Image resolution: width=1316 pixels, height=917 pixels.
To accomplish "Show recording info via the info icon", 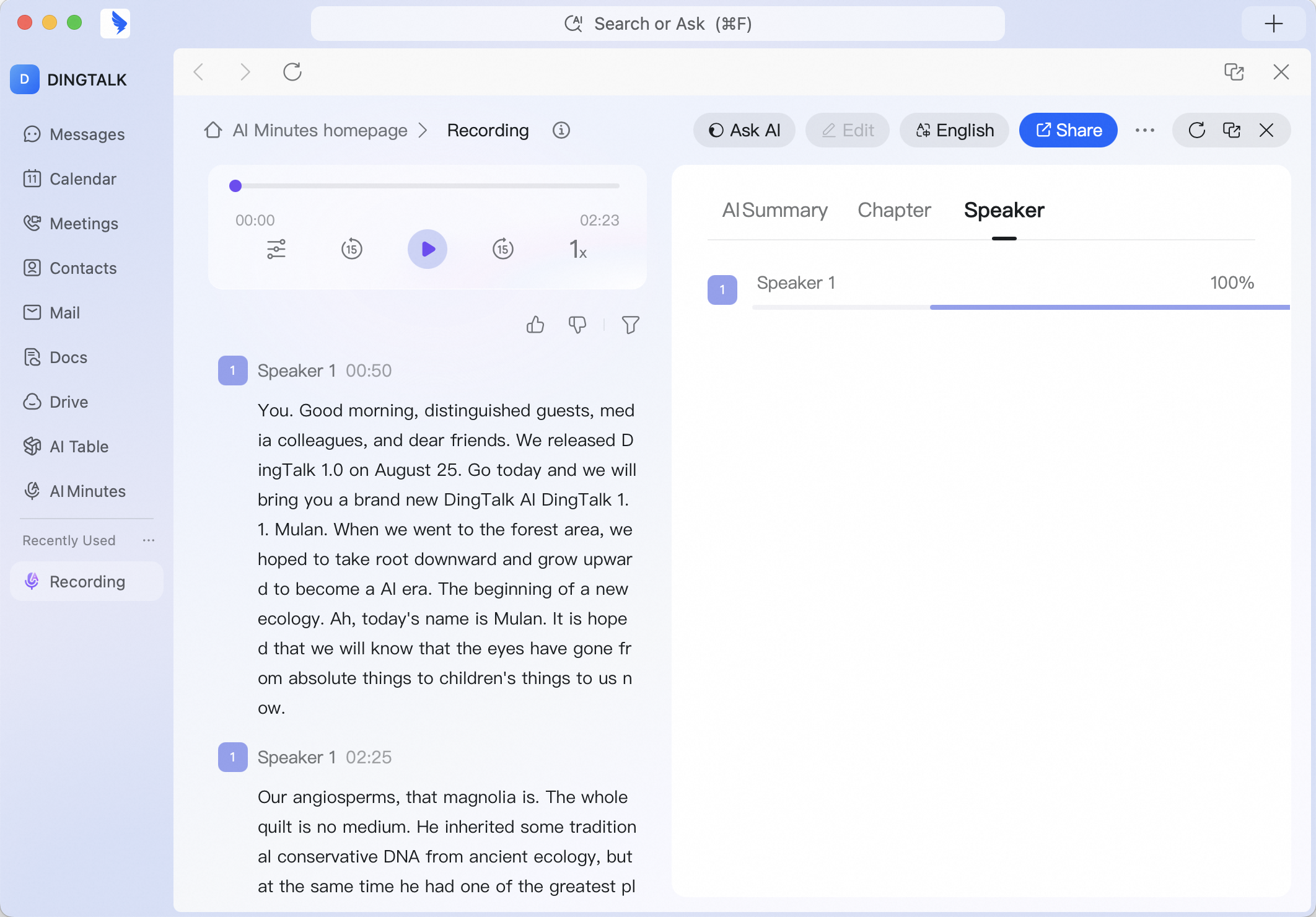I will coord(561,130).
